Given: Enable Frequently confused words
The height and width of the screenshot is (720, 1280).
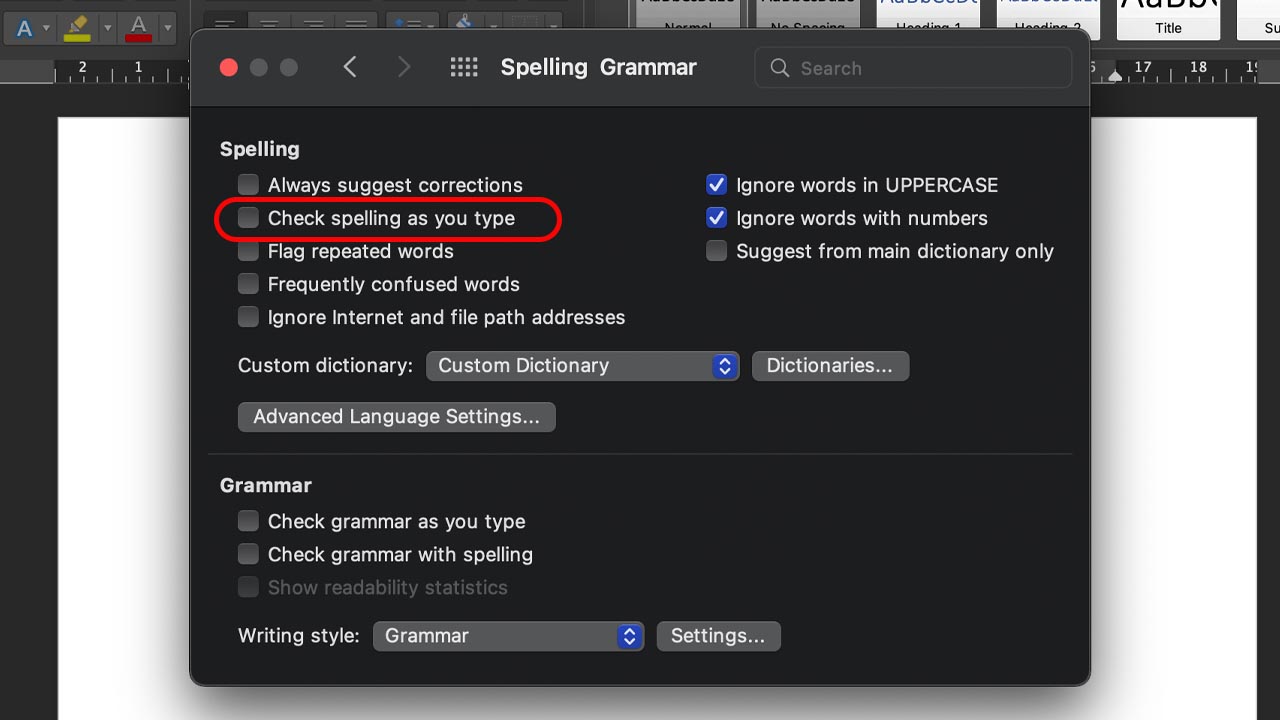Looking at the screenshot, I should pos(248,284).
